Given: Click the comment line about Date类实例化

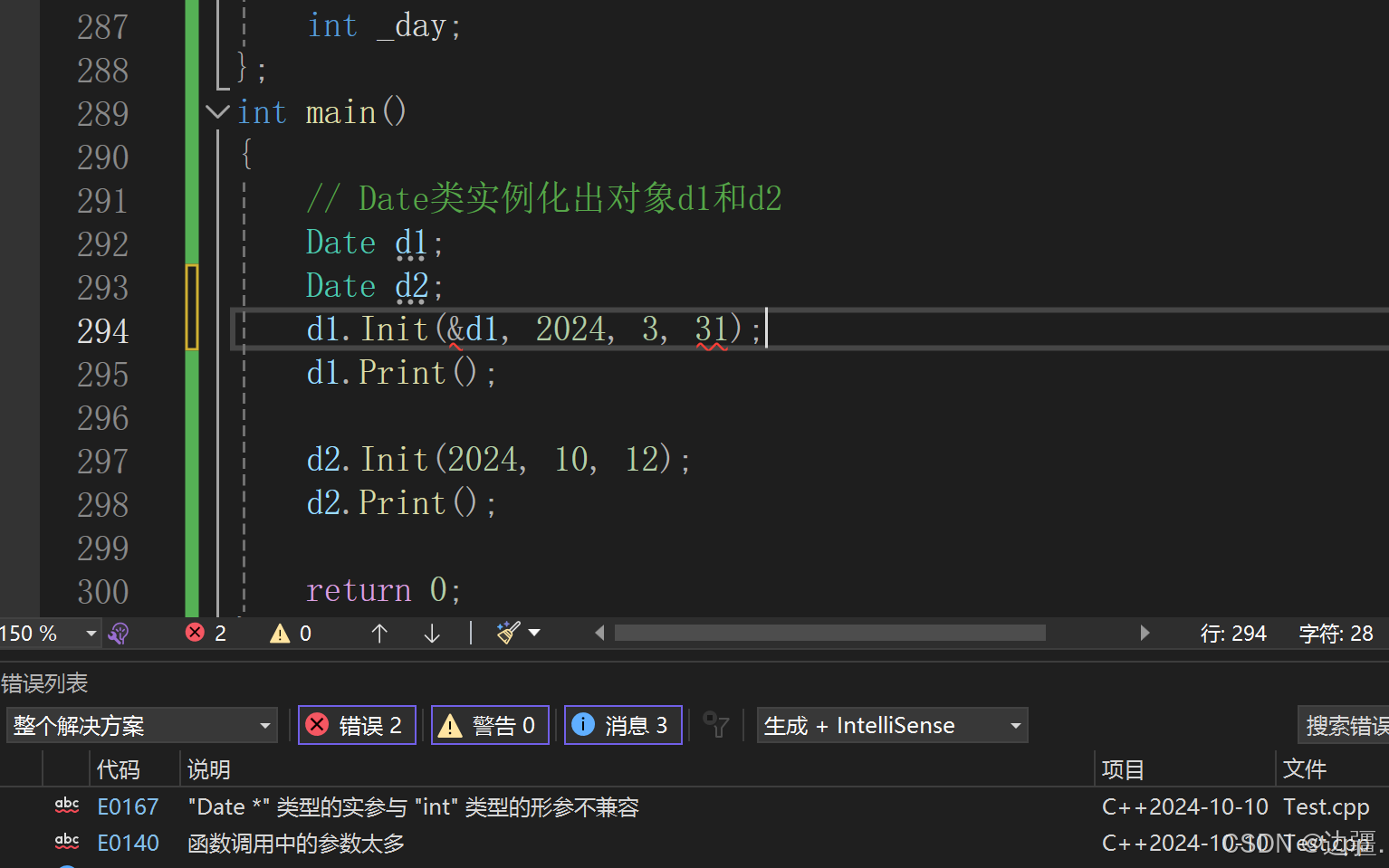Looking at the screenshot, I should click(x=543, y=198).
